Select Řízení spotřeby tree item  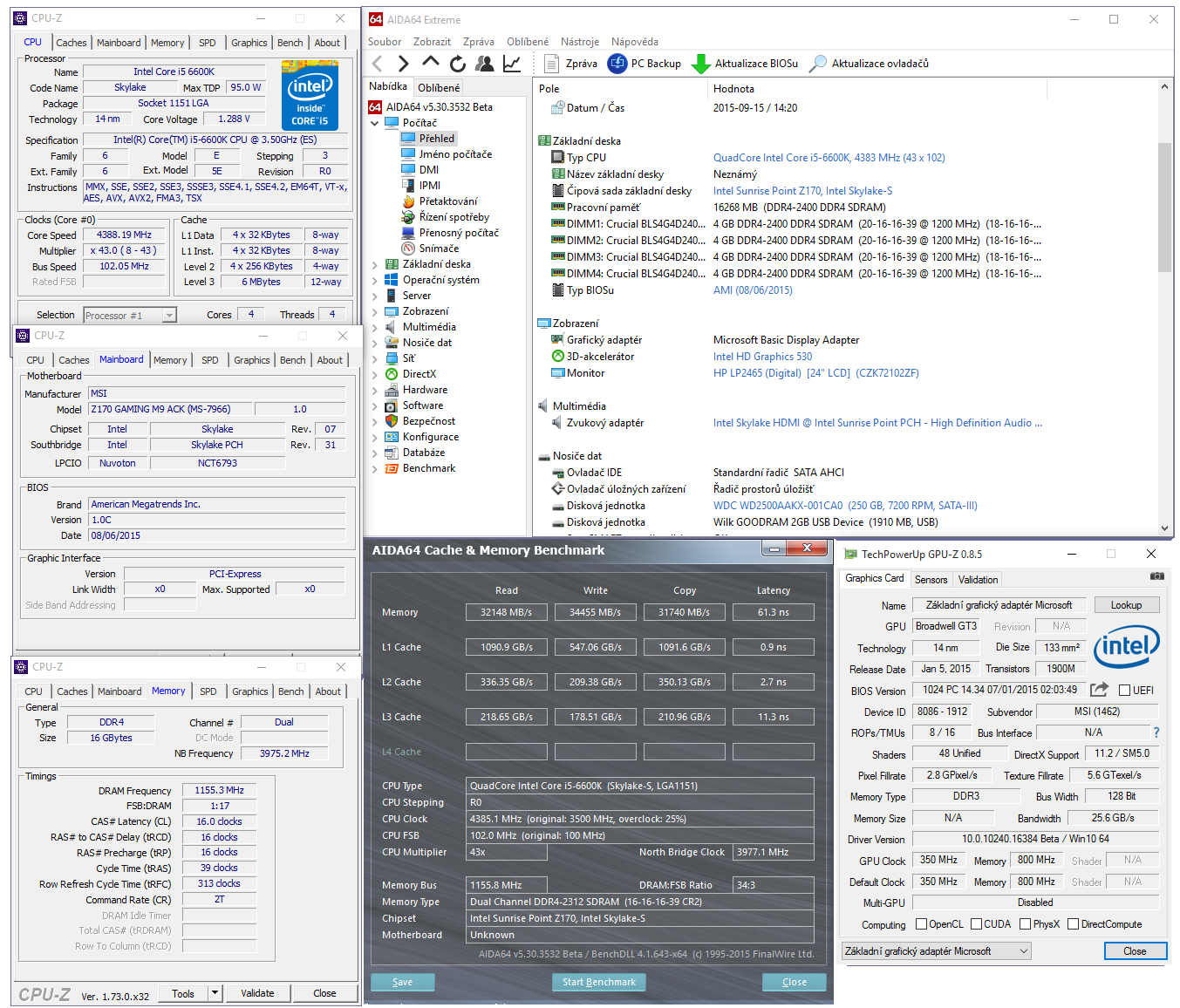pyautogui.click(x=446, y=217)
